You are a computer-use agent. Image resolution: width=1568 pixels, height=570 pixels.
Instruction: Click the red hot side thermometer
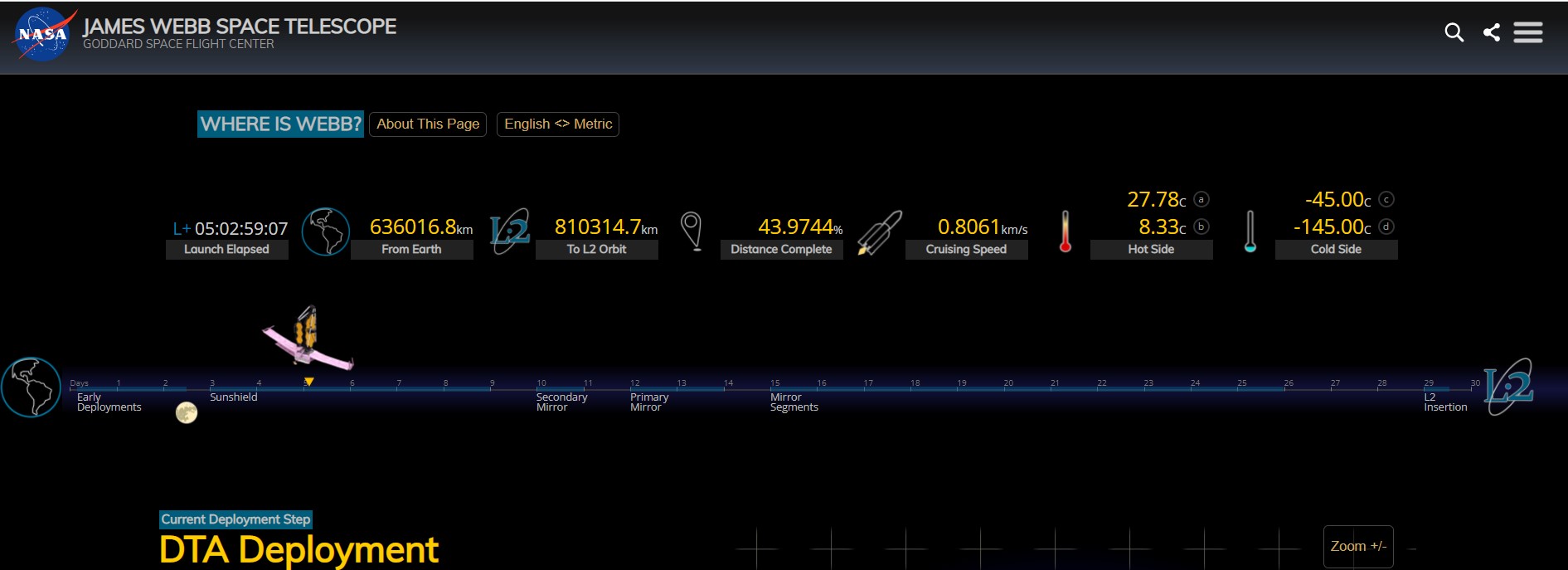point(1066,231)
